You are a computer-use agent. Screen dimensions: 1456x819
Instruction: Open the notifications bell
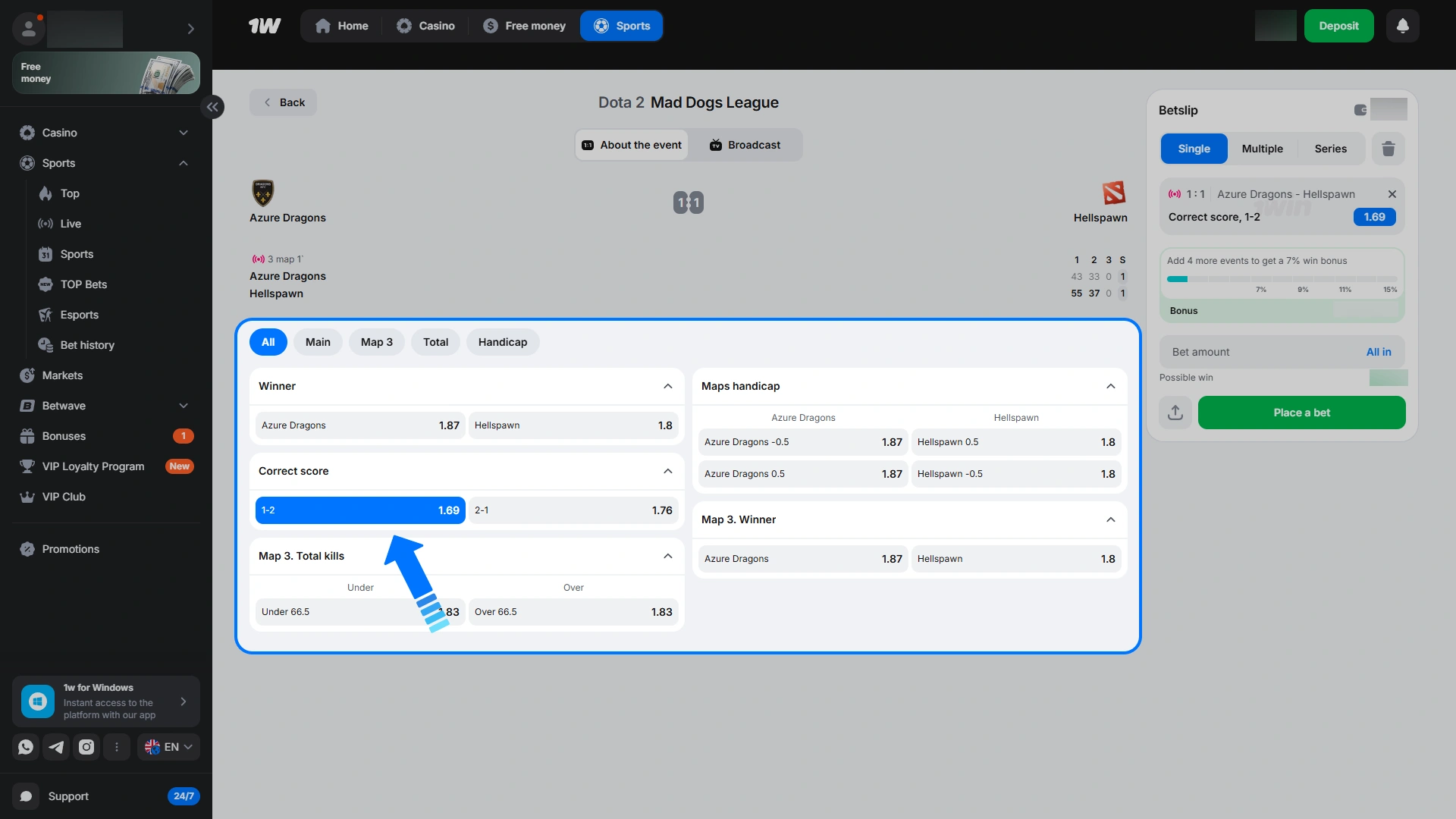pos(1403,26)
